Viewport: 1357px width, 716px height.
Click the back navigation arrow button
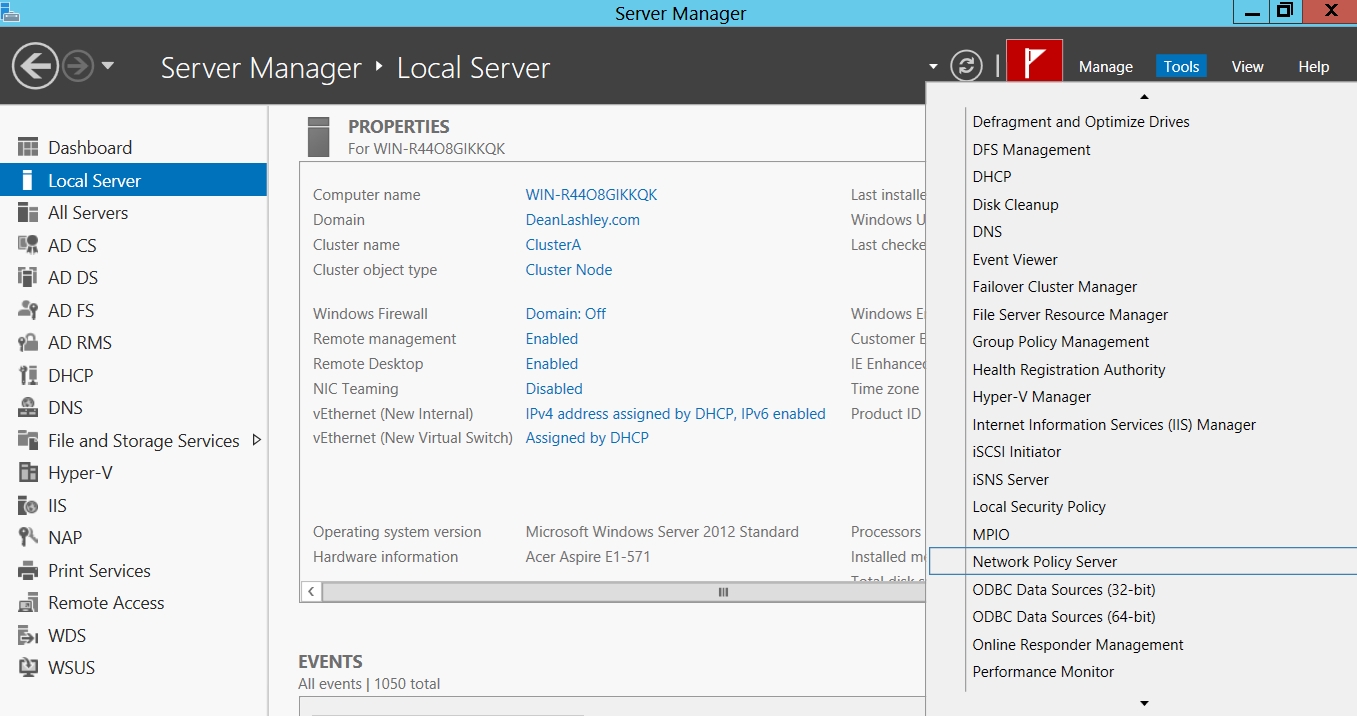tap(34, 67)
